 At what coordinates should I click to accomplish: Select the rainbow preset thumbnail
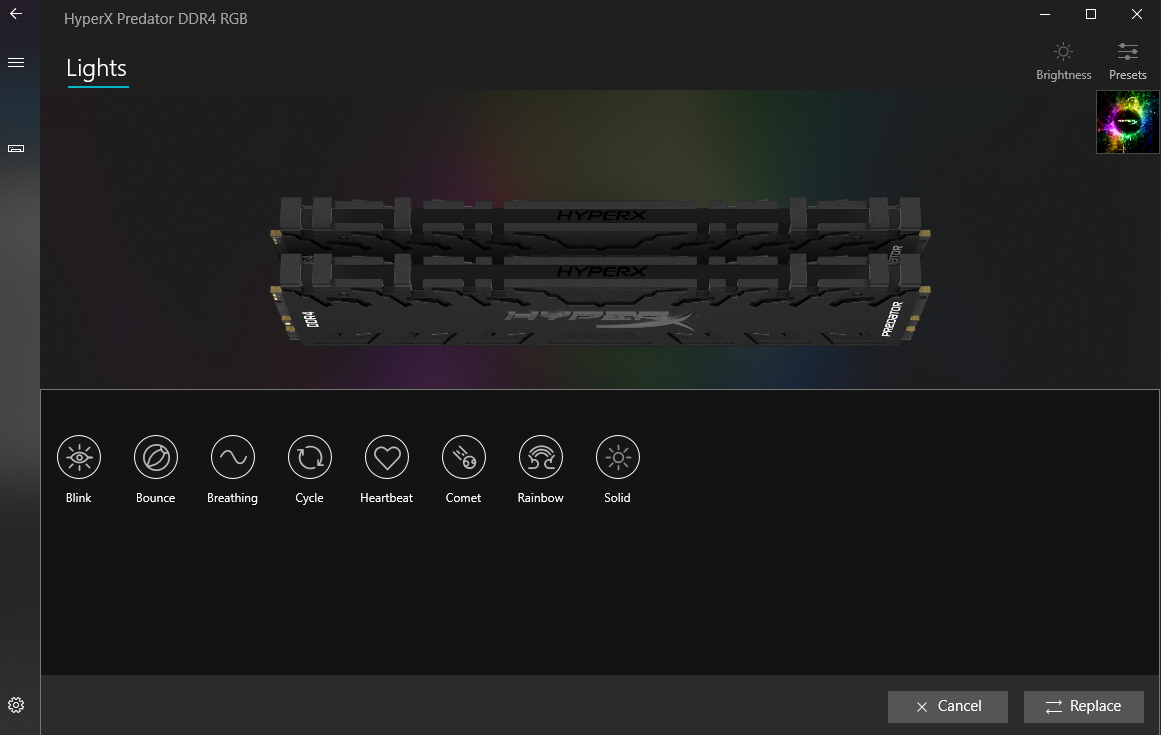[1128, 122]
